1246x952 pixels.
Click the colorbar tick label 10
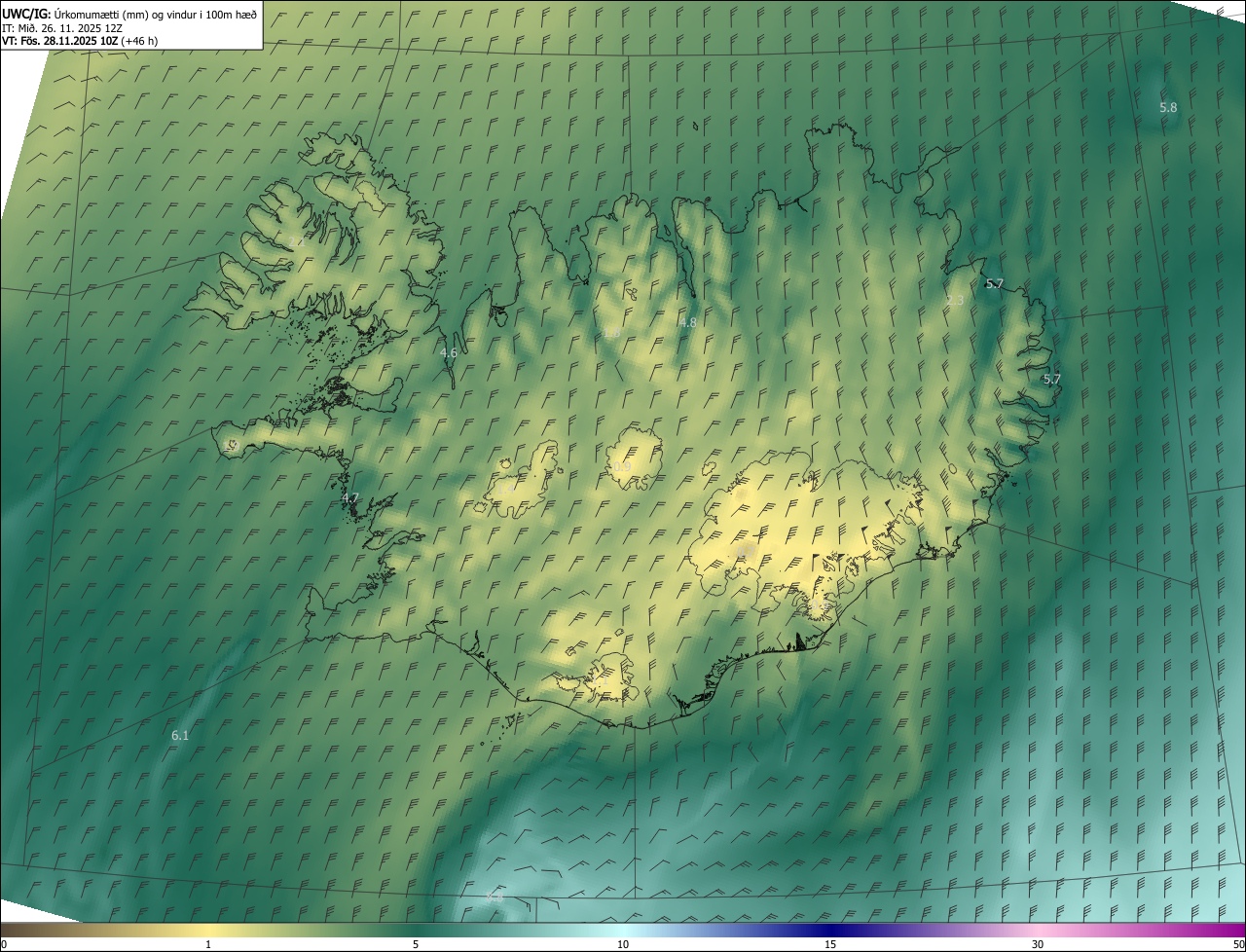[x=623, y=944]
